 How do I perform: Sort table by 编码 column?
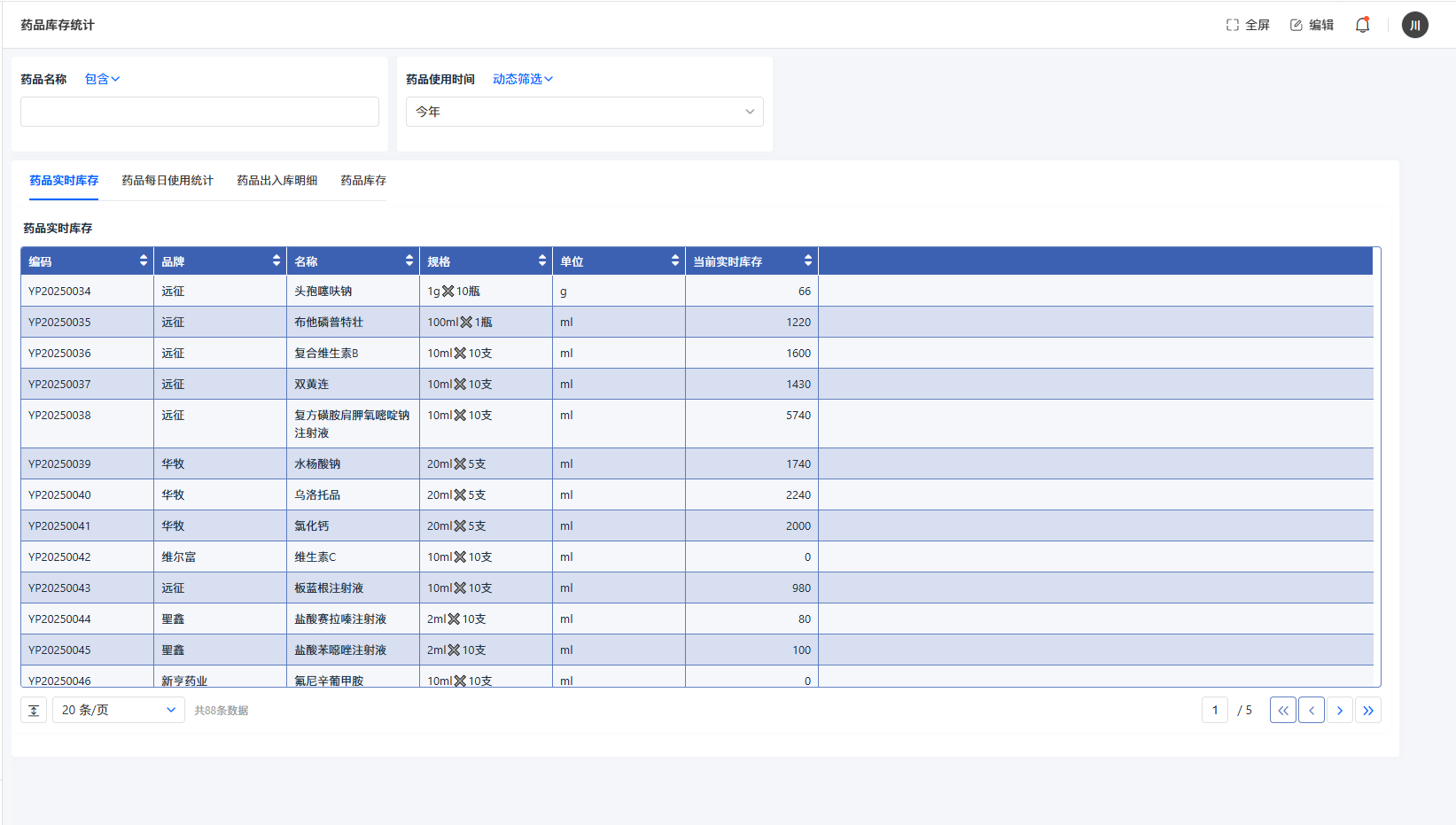[143, 261]
